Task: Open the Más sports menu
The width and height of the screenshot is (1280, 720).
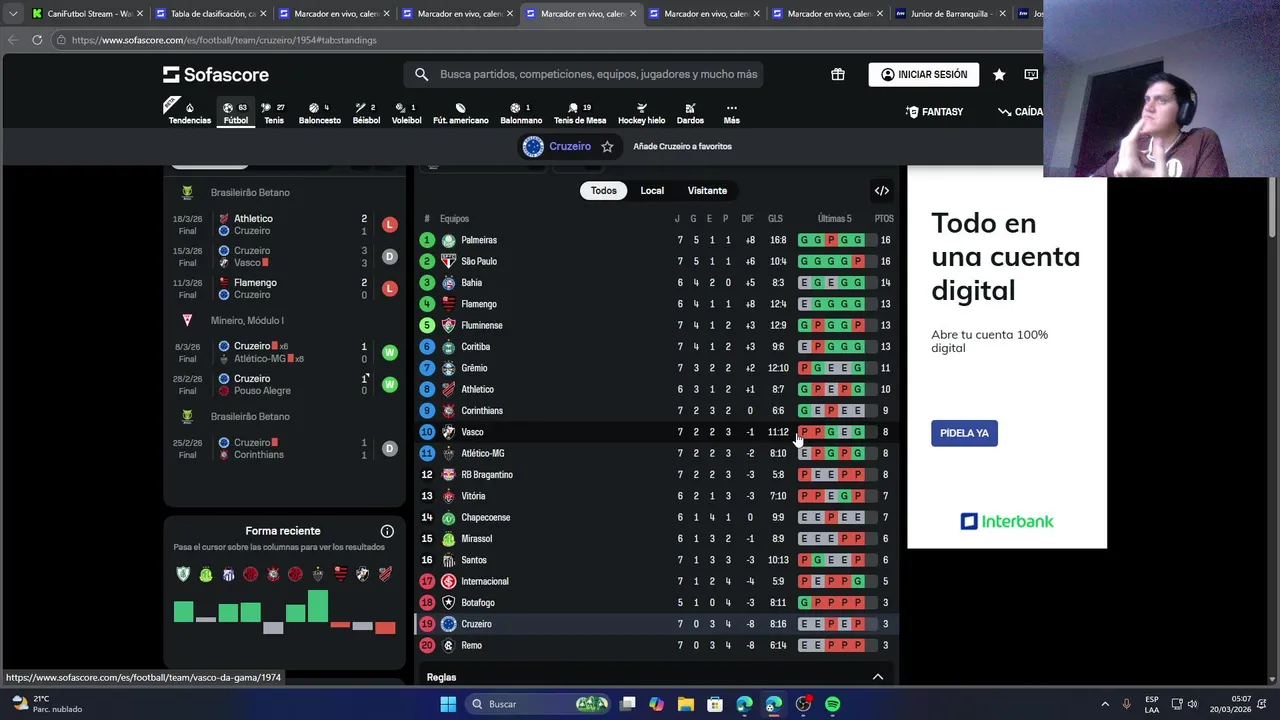Action: coord(732,113)
